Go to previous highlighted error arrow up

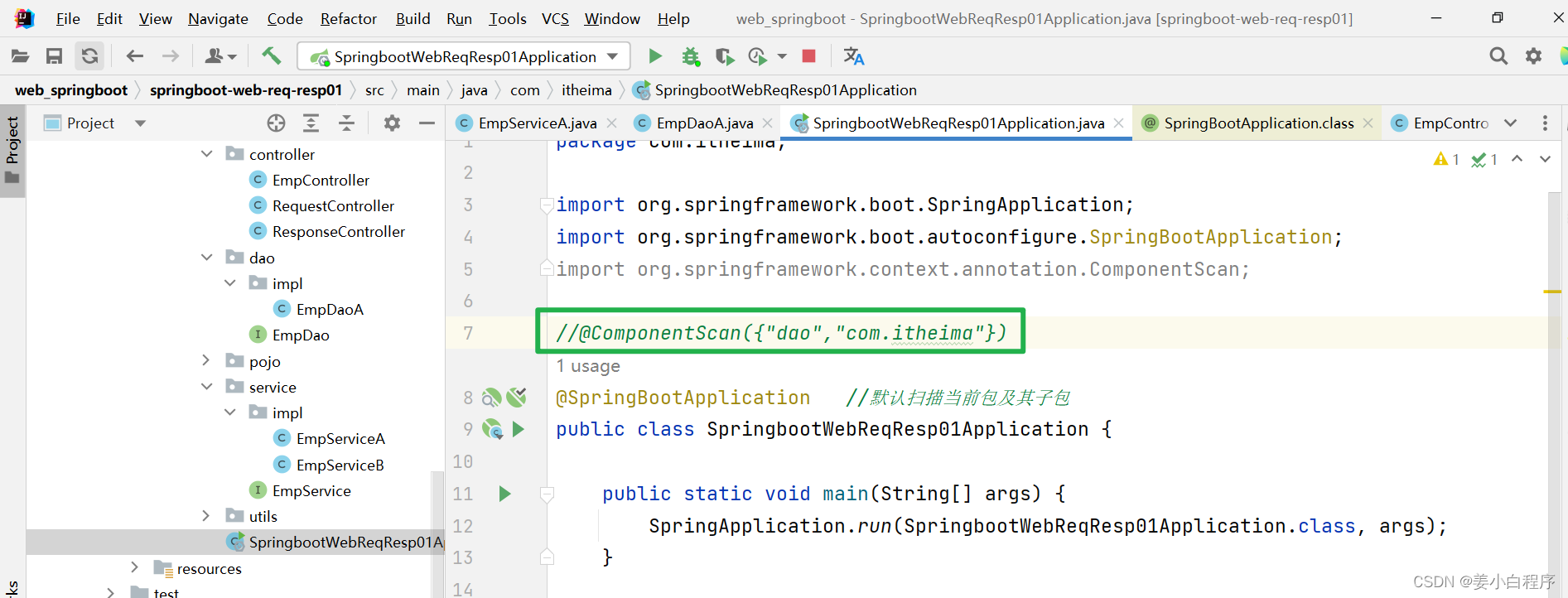click(x=1517, y=159)
